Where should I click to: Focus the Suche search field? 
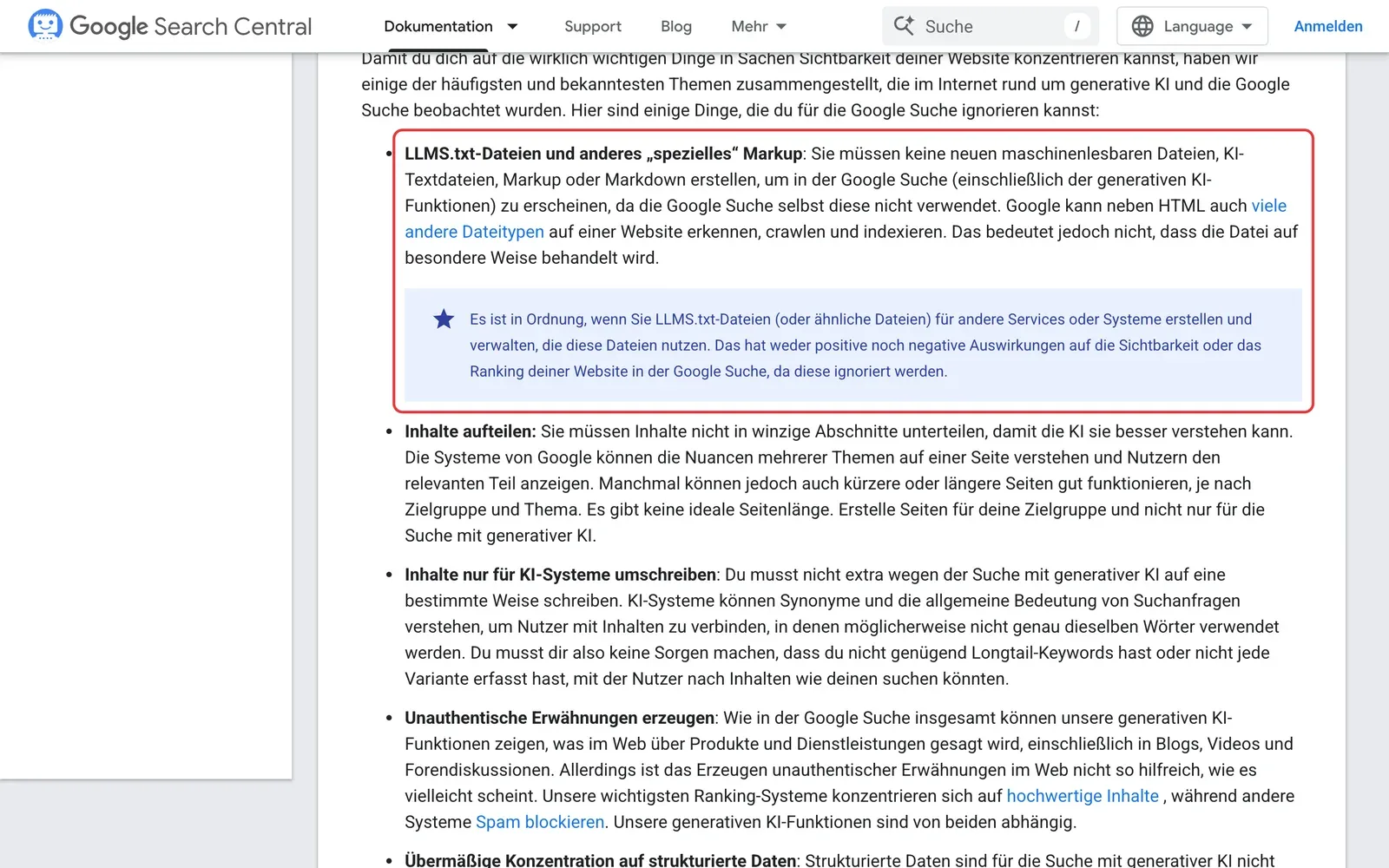point(991,26)
